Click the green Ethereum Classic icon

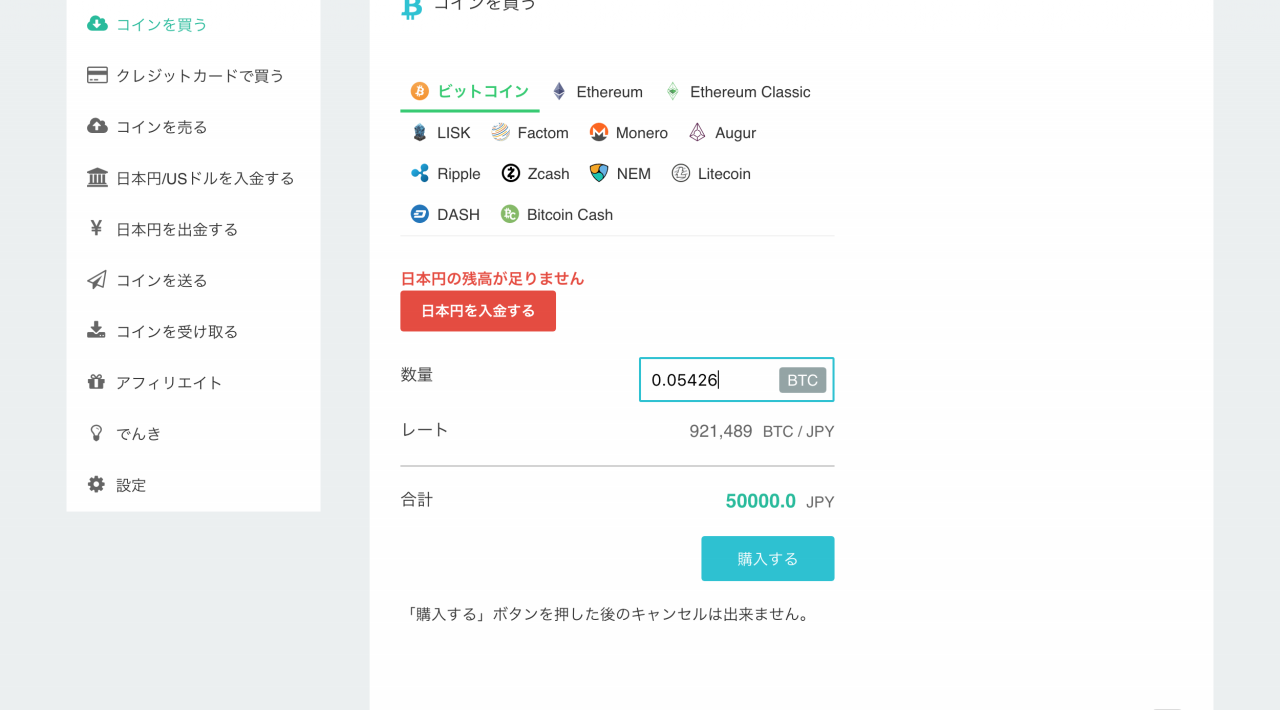pyautogui.click(x=673, y=91)
